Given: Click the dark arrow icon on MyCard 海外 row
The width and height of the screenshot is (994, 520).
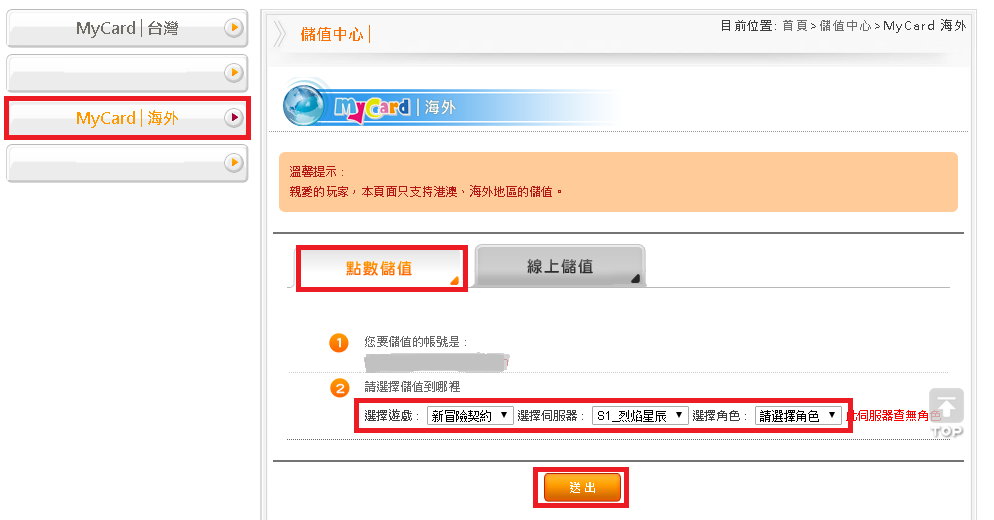Looking at the screenshot, I should 234,118.
